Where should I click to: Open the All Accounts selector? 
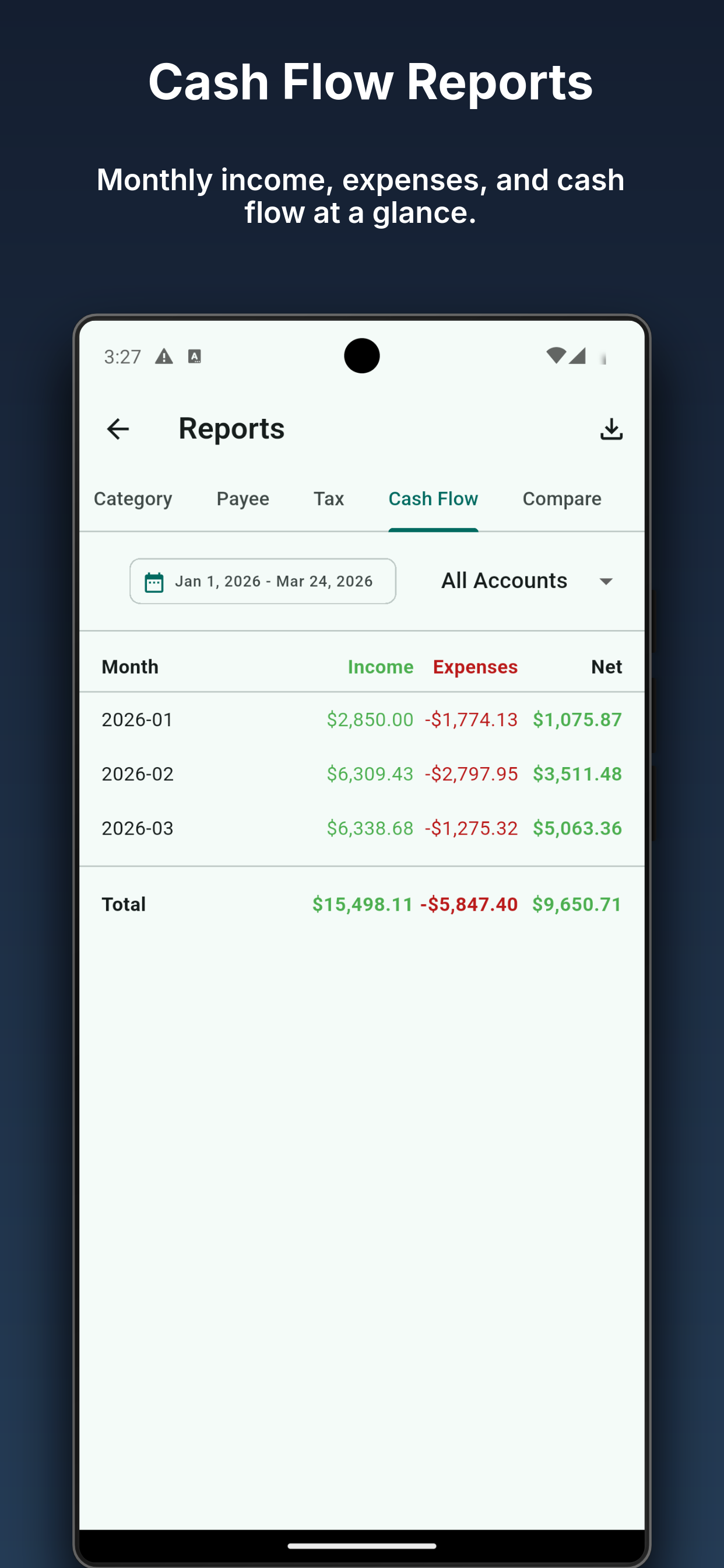[505, 582]
